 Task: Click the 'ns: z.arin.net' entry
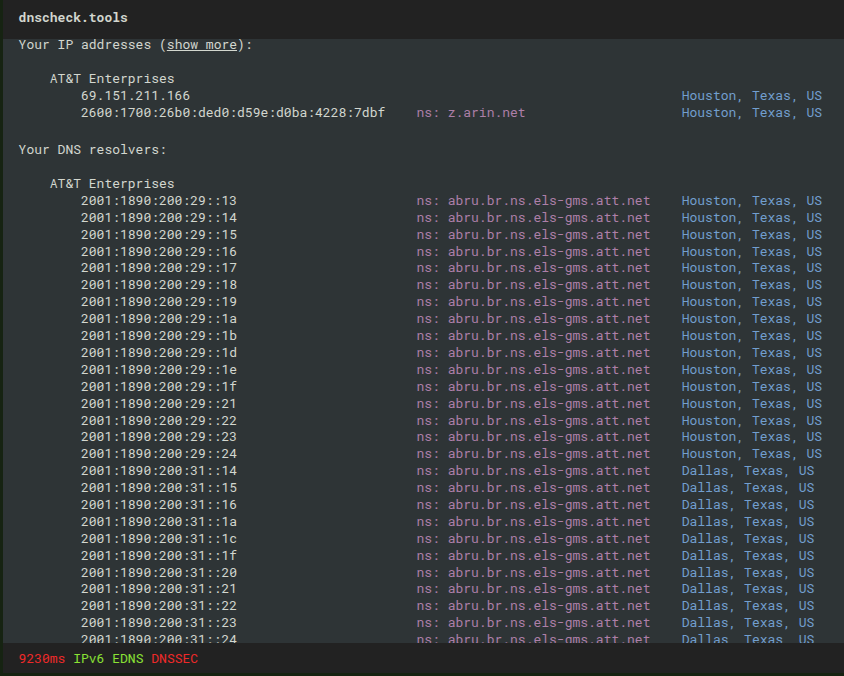(x=470, y=112)
